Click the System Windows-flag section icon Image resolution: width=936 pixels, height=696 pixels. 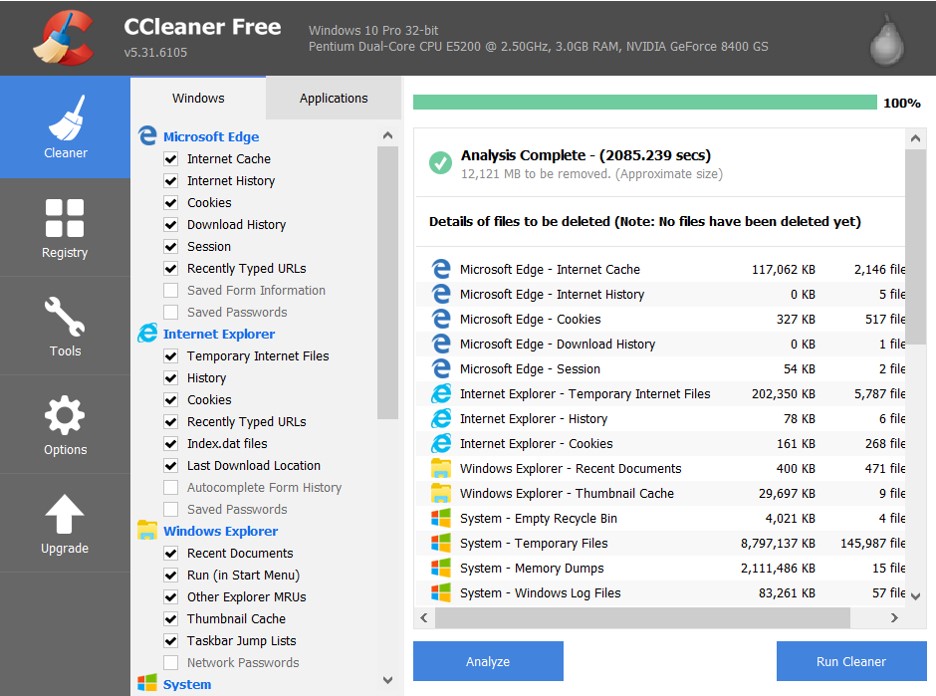coord(147,683)
